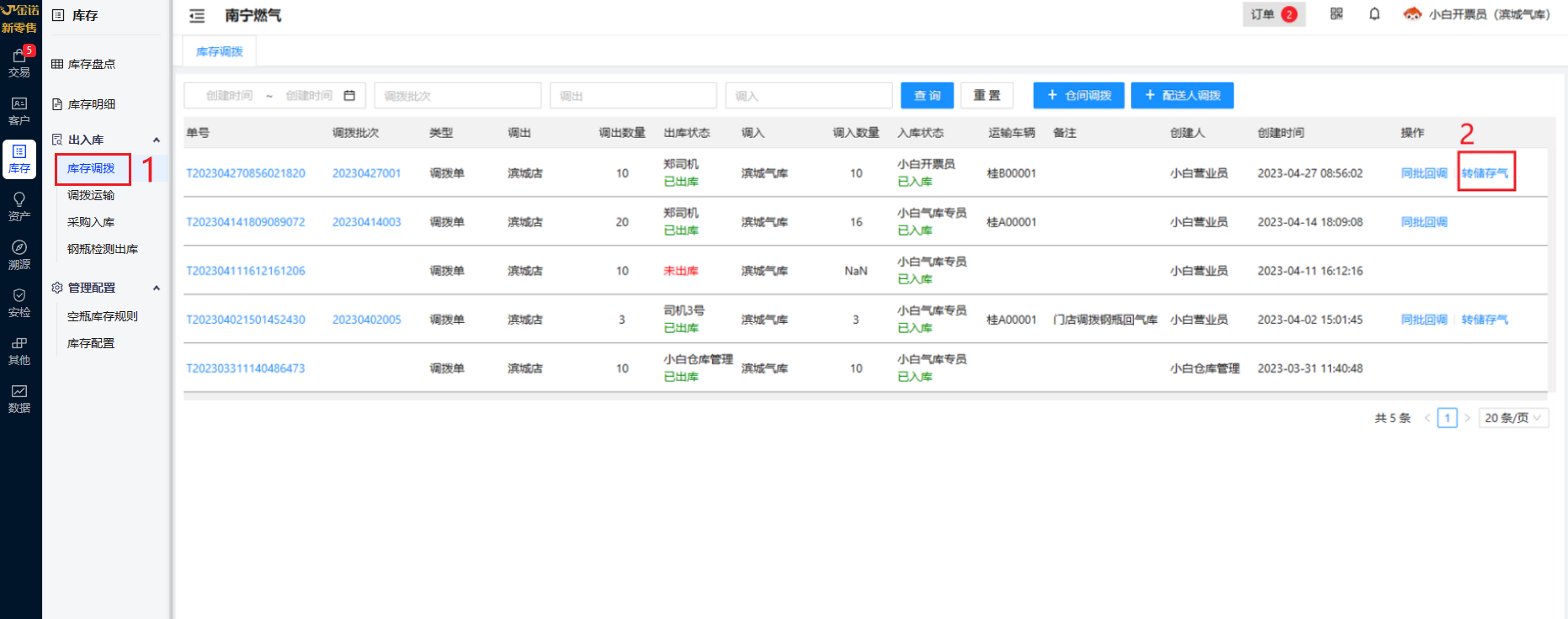Click the 重置 button

[987, 96]
